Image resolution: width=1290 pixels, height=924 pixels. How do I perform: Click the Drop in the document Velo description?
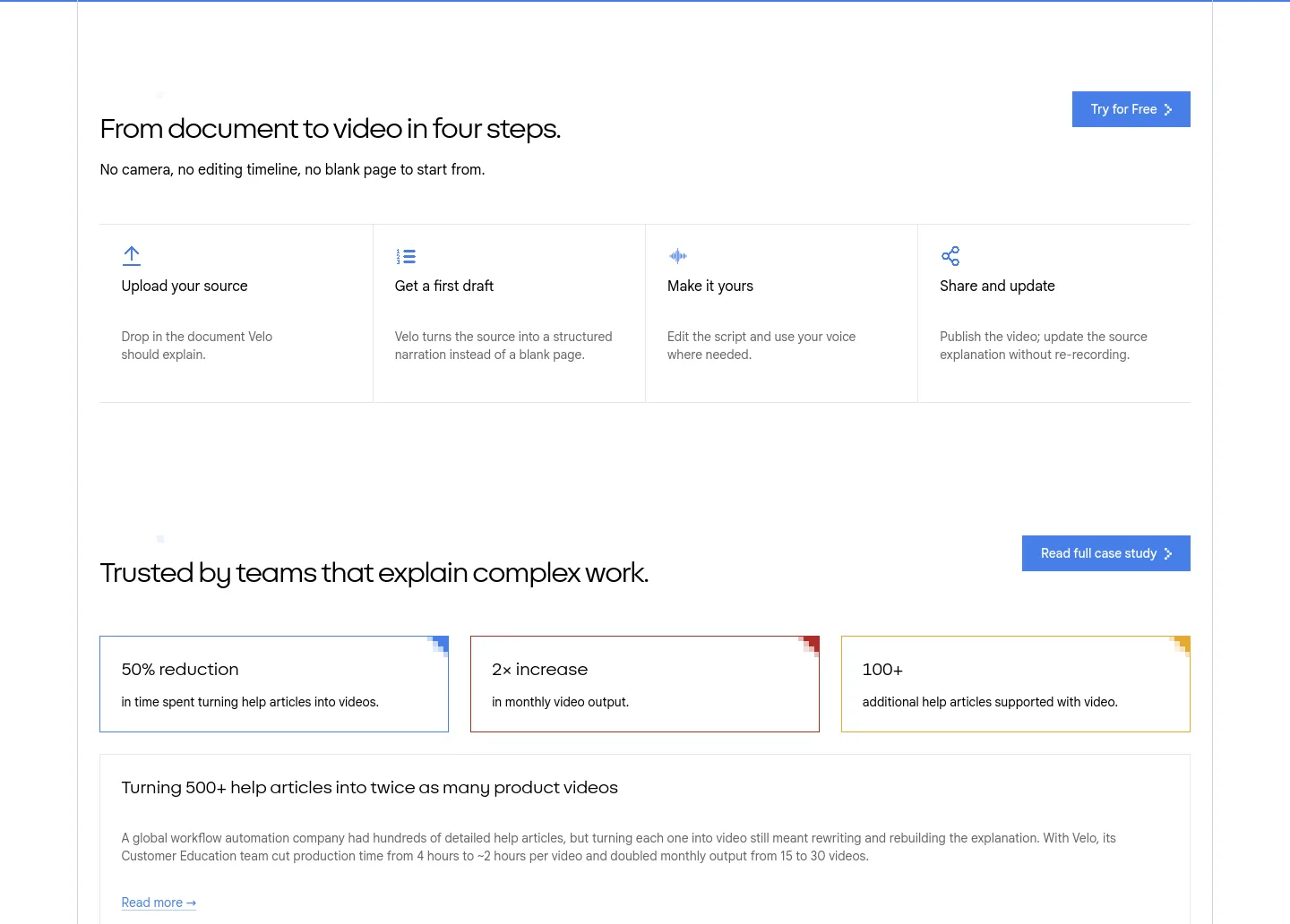click(x=197, y=346)
